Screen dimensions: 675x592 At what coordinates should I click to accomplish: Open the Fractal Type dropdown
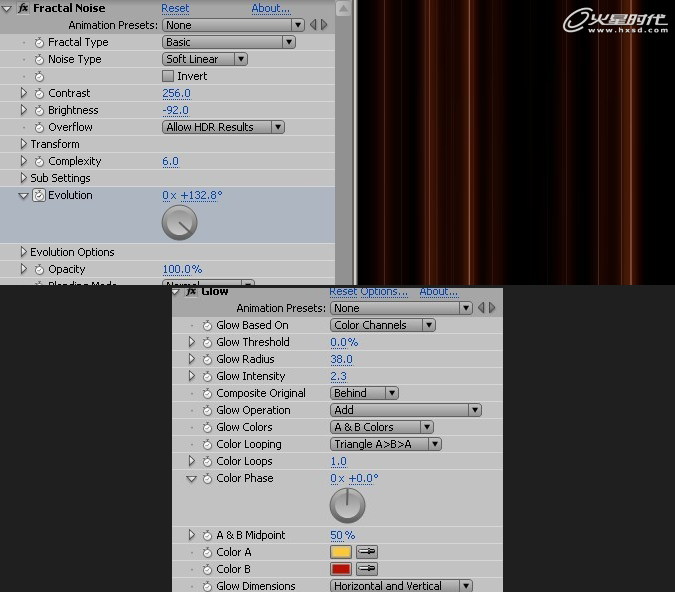[229, 42]
